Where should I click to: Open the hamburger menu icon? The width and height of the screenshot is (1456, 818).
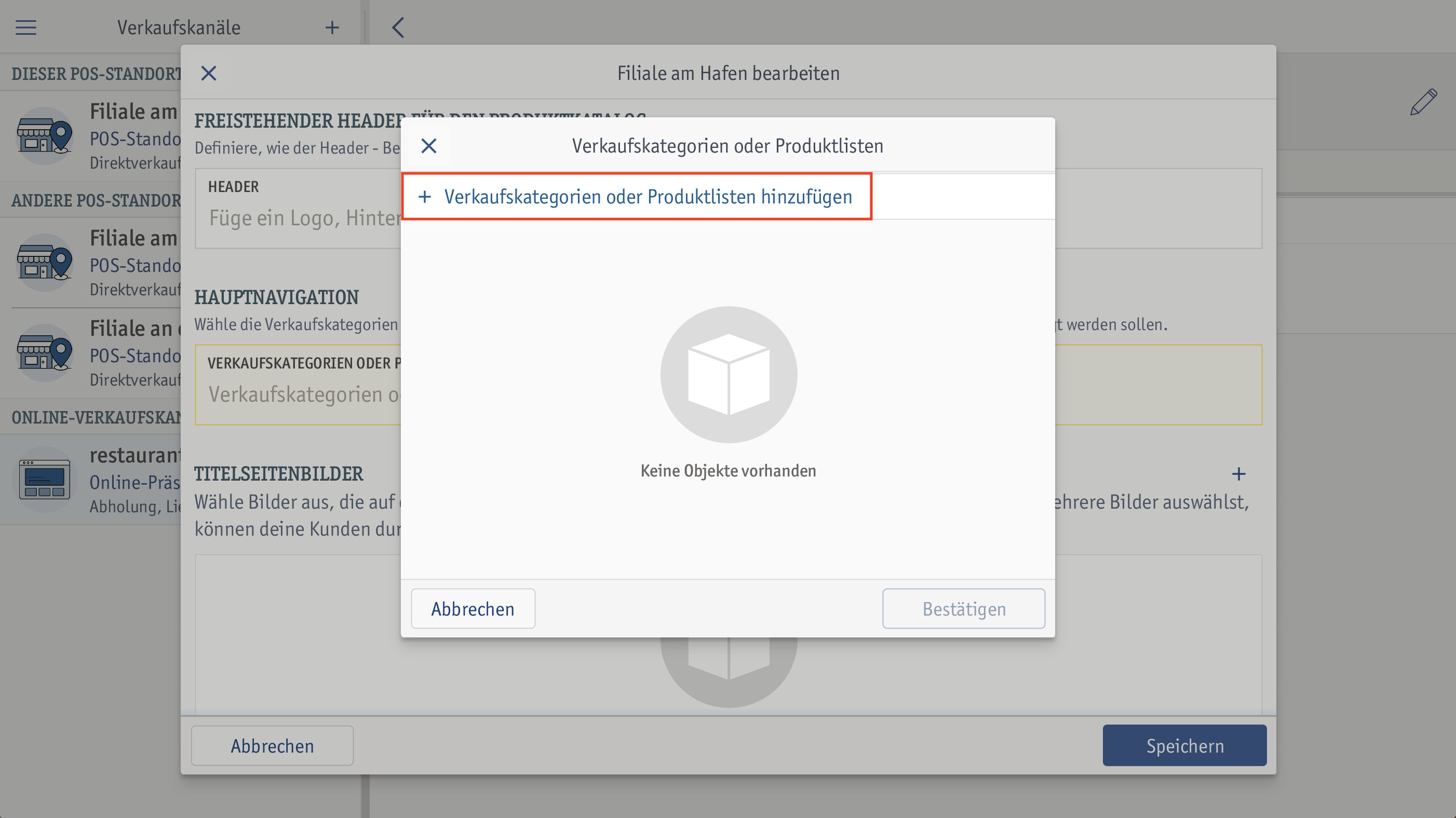tap(26, 27)
